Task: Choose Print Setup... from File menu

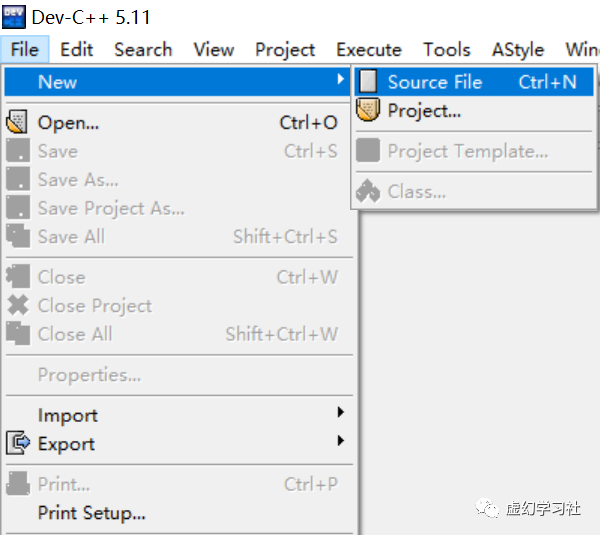Action: [x=91, y=513]
